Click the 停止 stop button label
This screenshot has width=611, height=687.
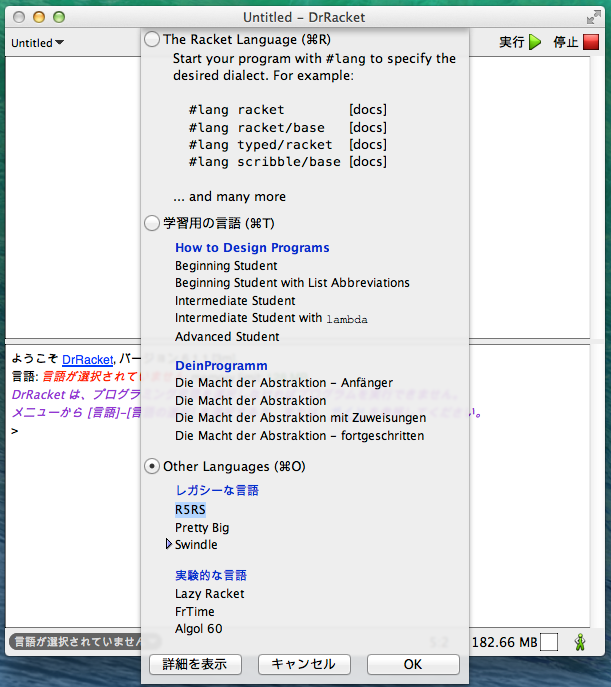[566, 42]
